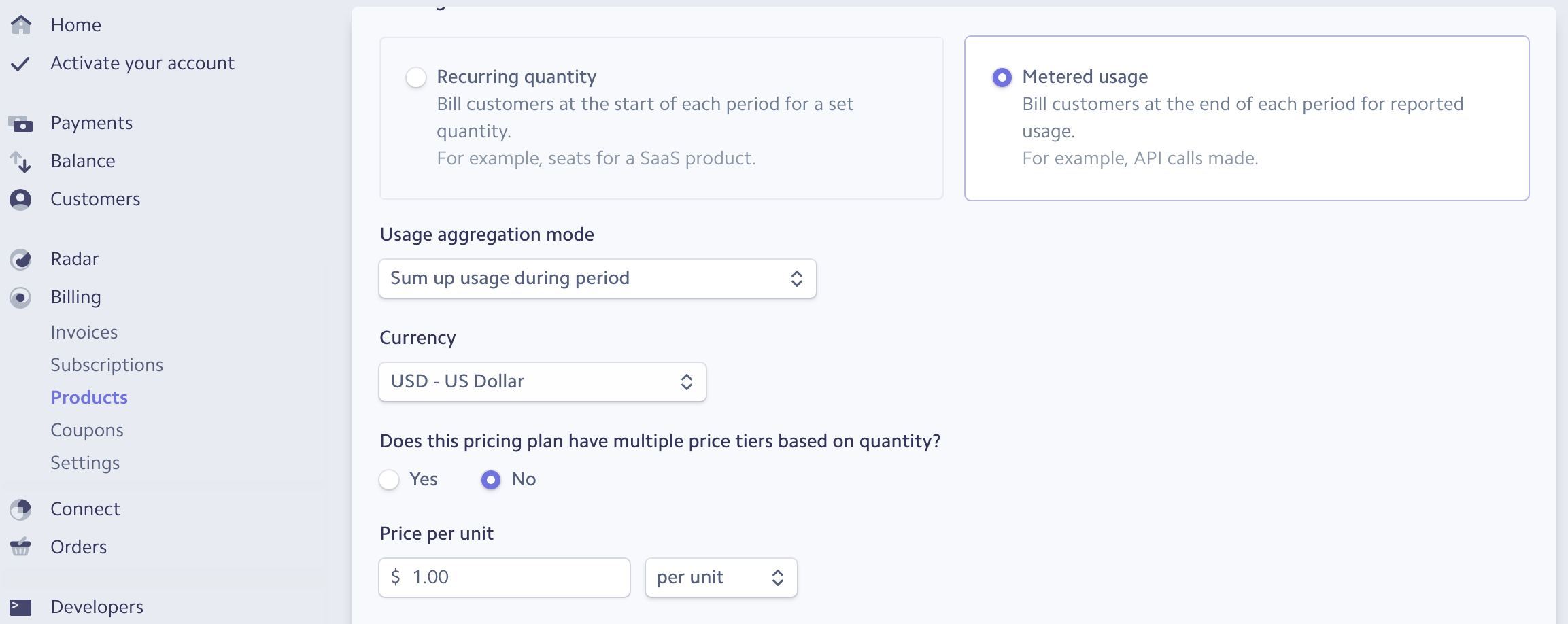The width and height of the screenshot is (1568, 624).
Task: Click the Connect globe icon
Action: point(21,509)
